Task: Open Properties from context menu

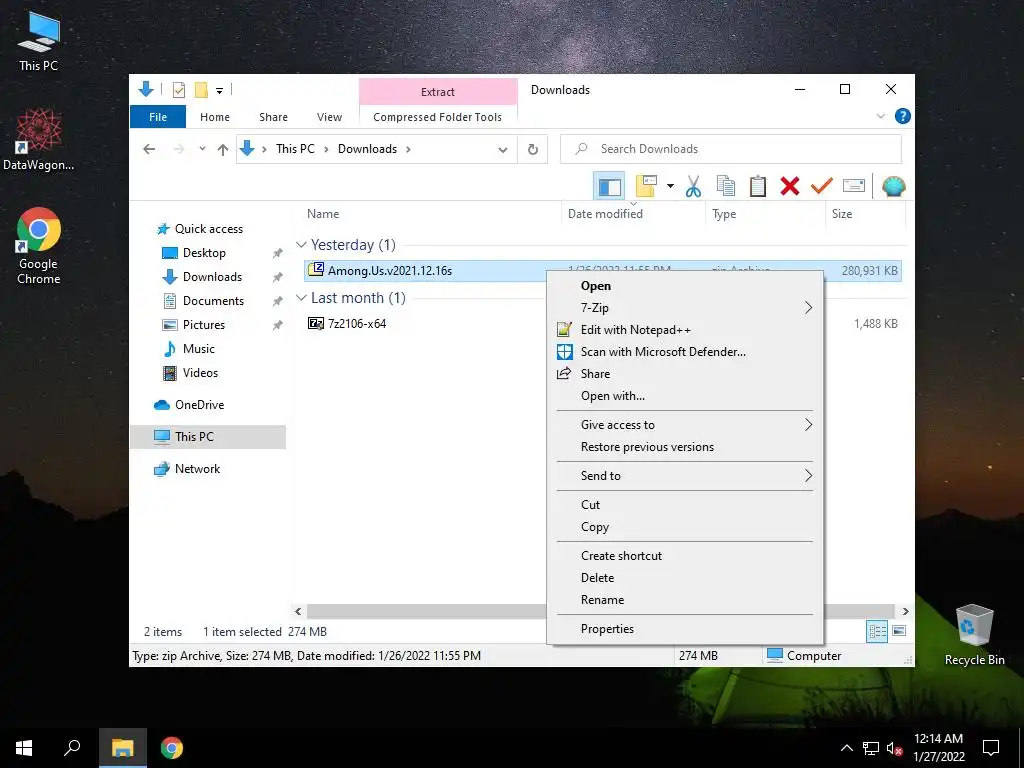Action: click(684, 628)
